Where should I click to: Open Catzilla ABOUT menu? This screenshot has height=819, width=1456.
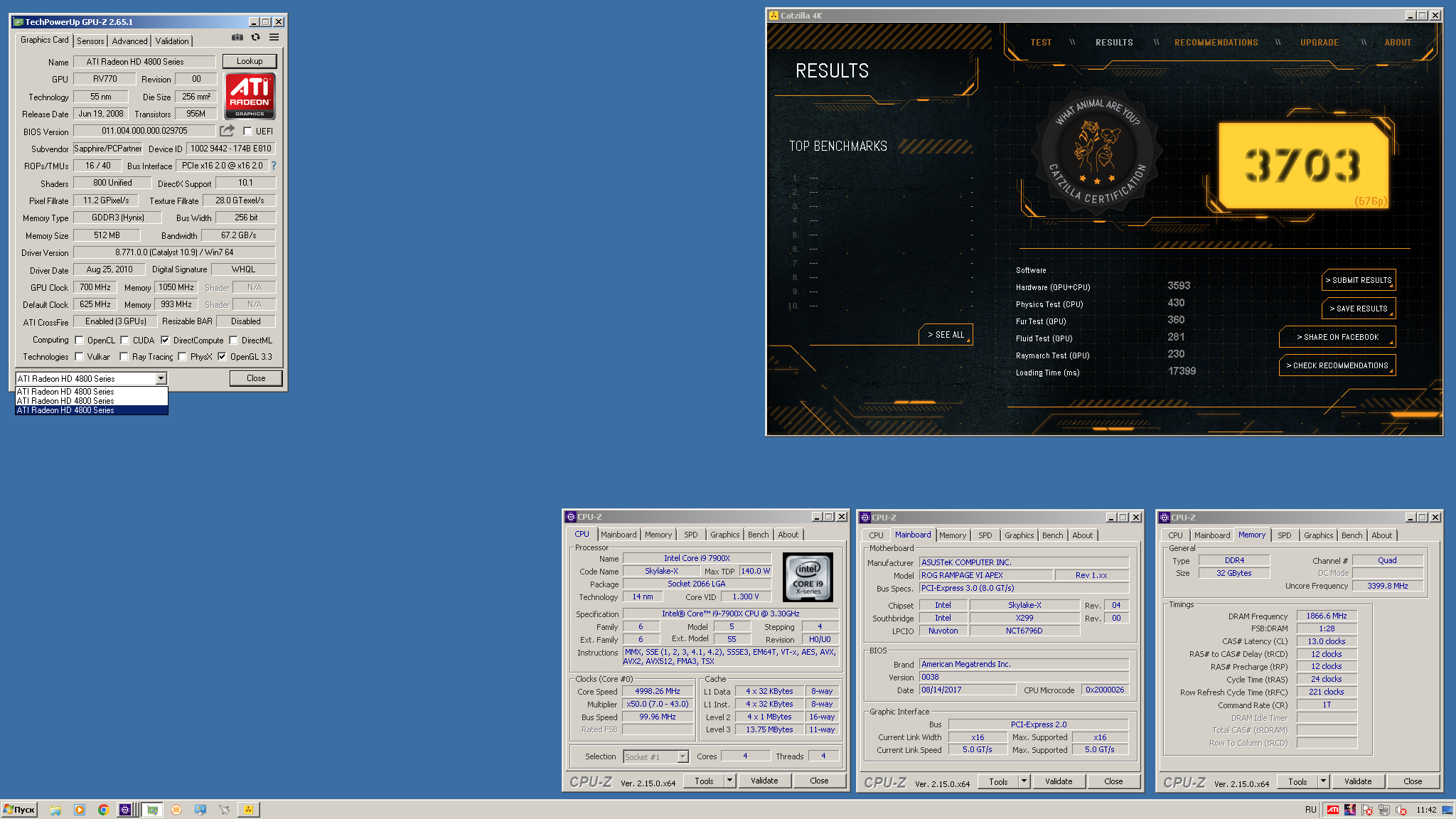click(x=1398, y=43)
